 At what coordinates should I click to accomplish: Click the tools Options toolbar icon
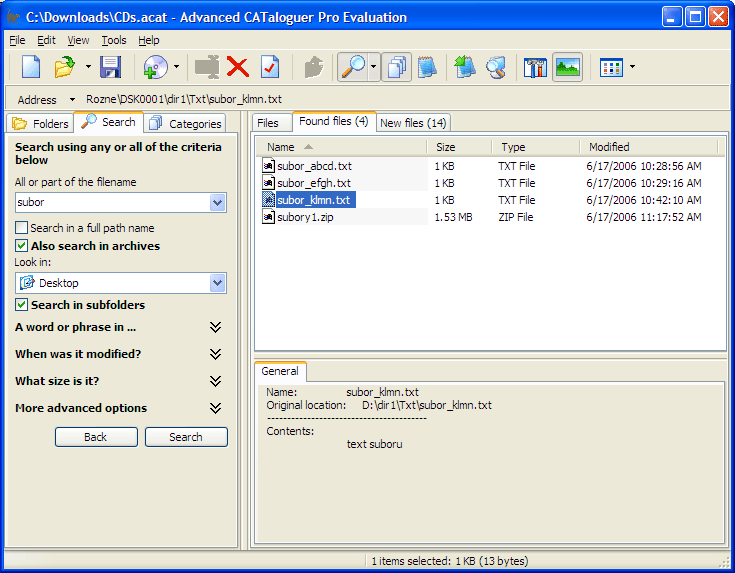(535, 67)
